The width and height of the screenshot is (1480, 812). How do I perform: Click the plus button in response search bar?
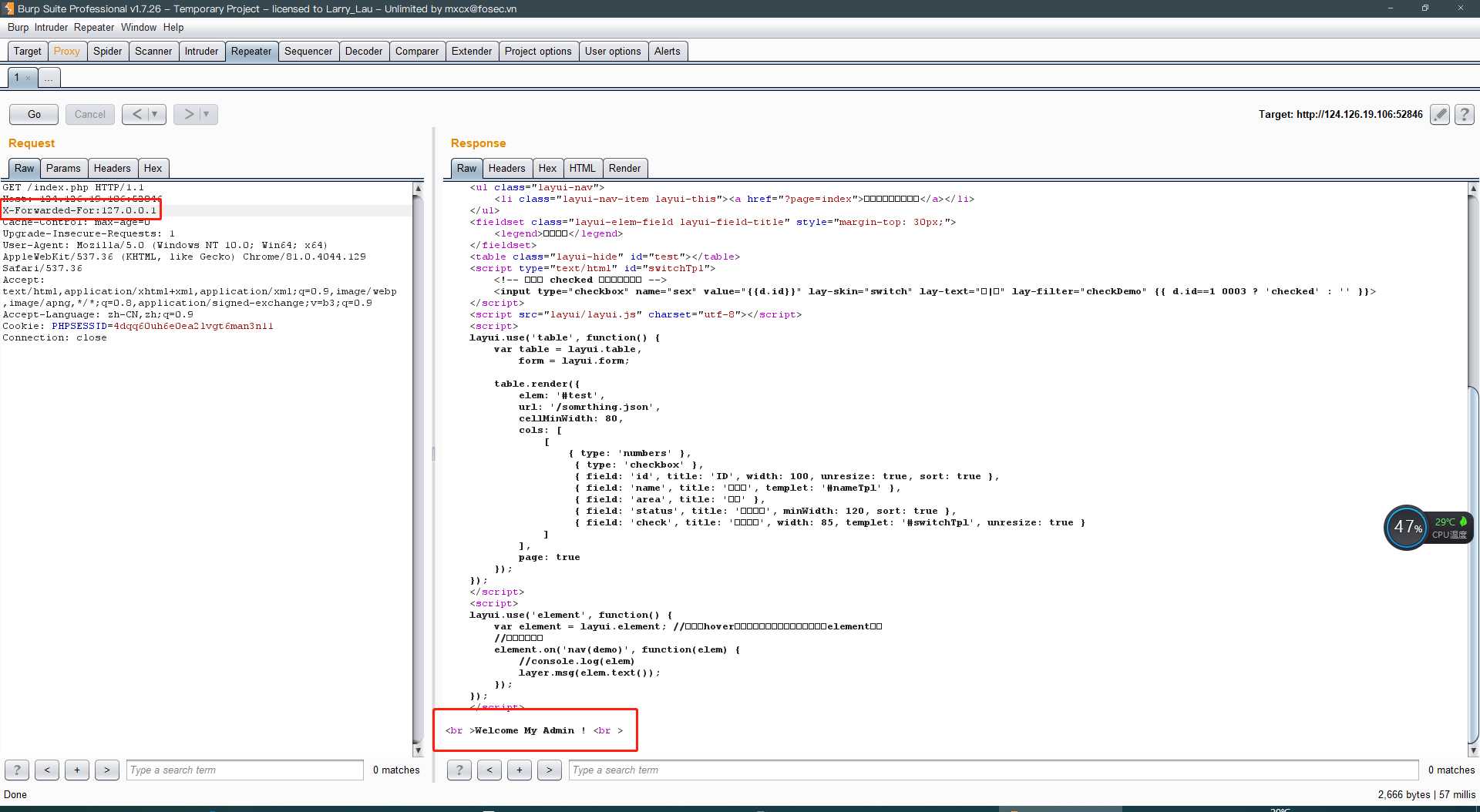520,770
